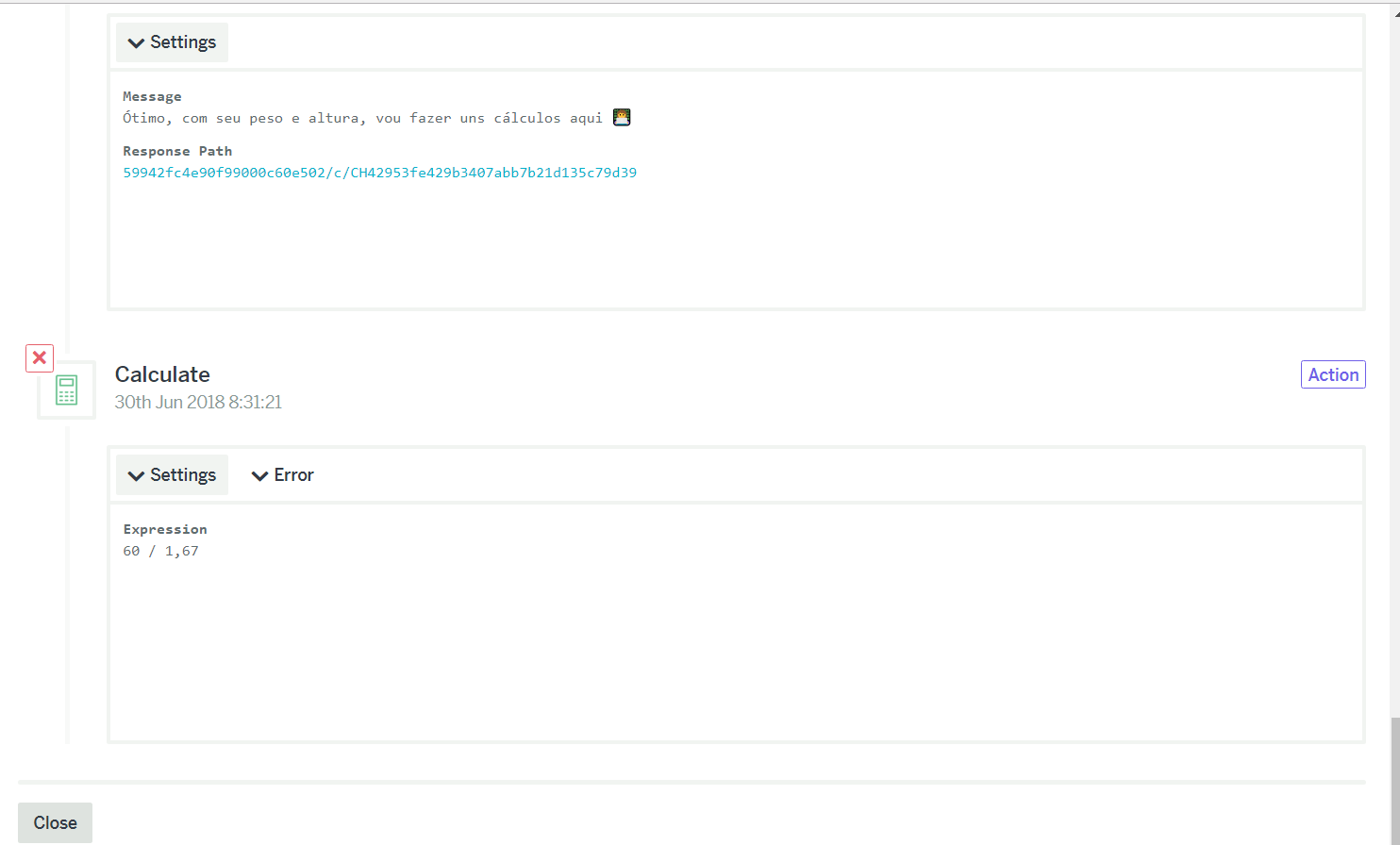Image resolution: width=1400 pixels, height=845 pixels.
Task: Click the expression value 60 / 1,67
Action: [x=160, y=551]
